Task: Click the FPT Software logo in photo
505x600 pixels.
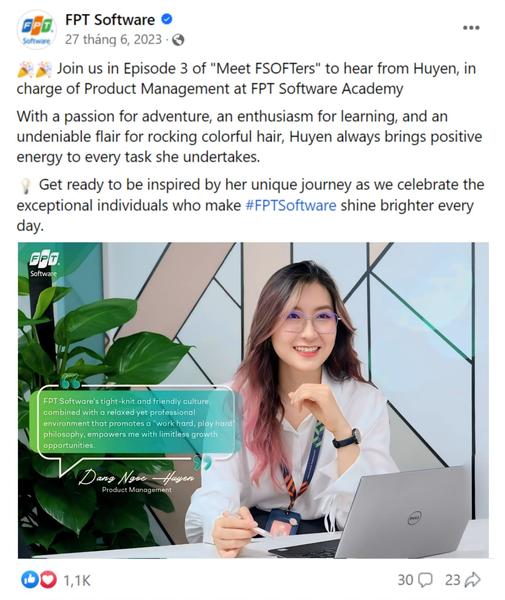Action: [x=44, y=263]
